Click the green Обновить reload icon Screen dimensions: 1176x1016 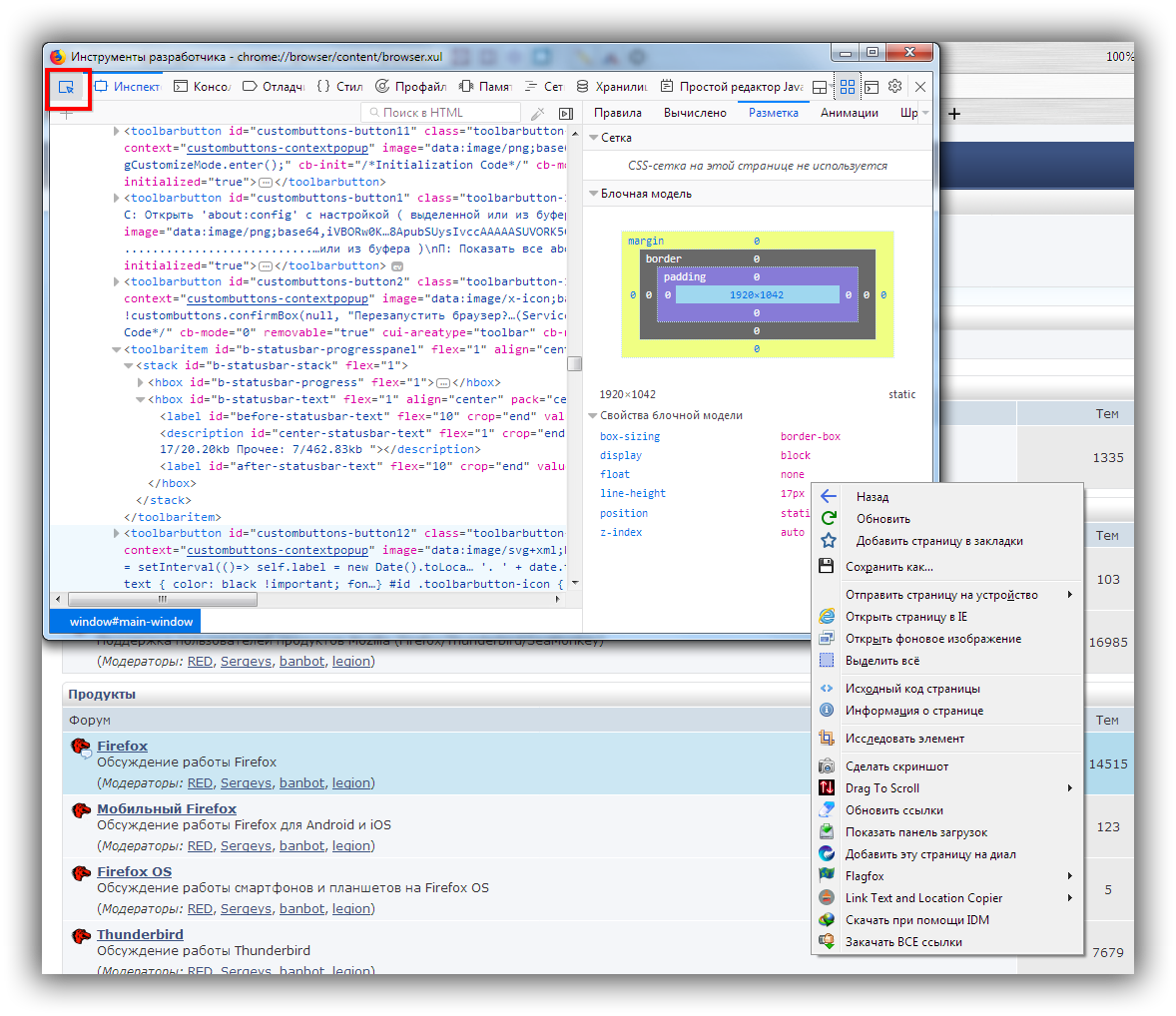[x=828, y=518]
